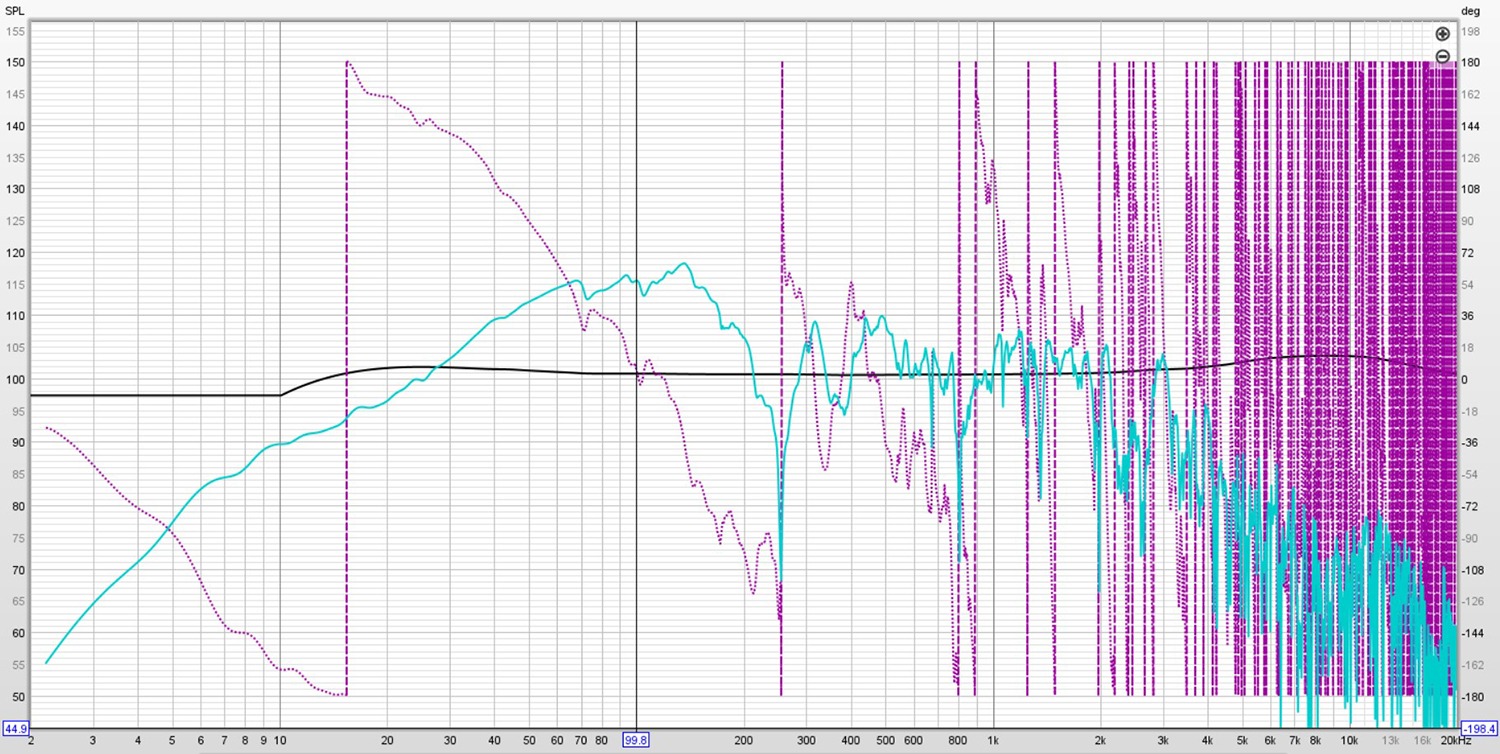This screenshot has width=1500, height=754.
Task: Edit the -198.4 phase axis limit box
Action: click(x=1478, y=728)
